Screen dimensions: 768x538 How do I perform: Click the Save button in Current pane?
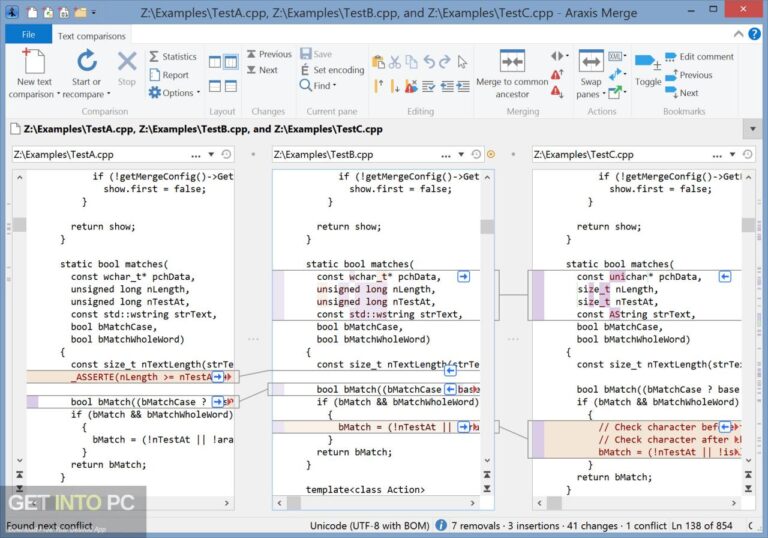coord(316,54)
